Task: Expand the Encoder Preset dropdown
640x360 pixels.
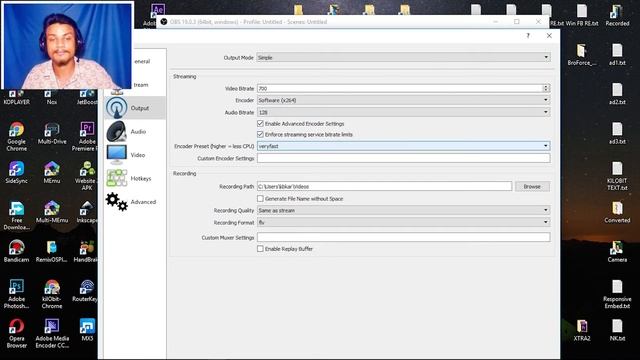Action: coord(403,146)
